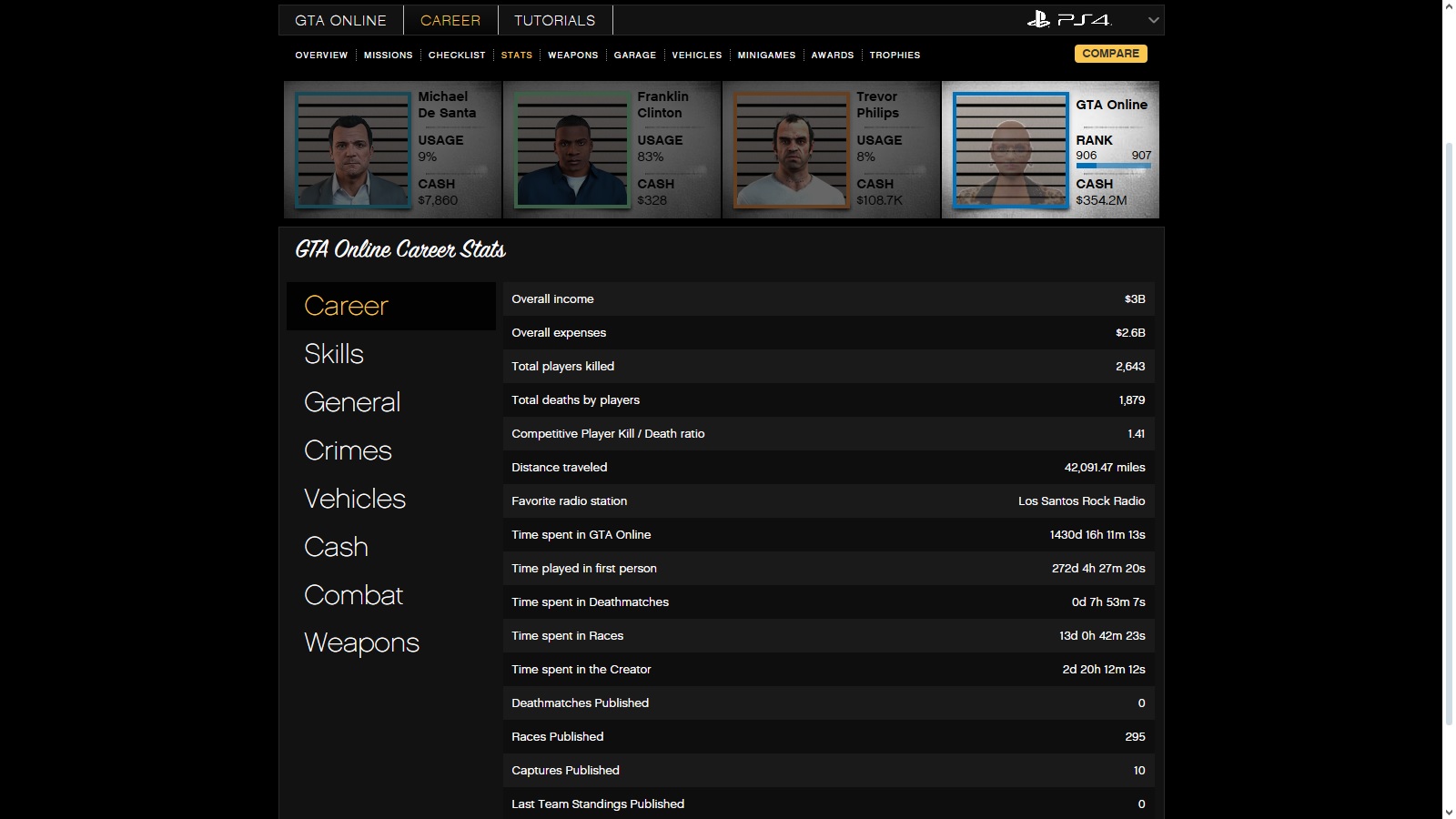
Task: Select Trevor Philips' mugshot portrait
Action: click(x=791, y=150)
